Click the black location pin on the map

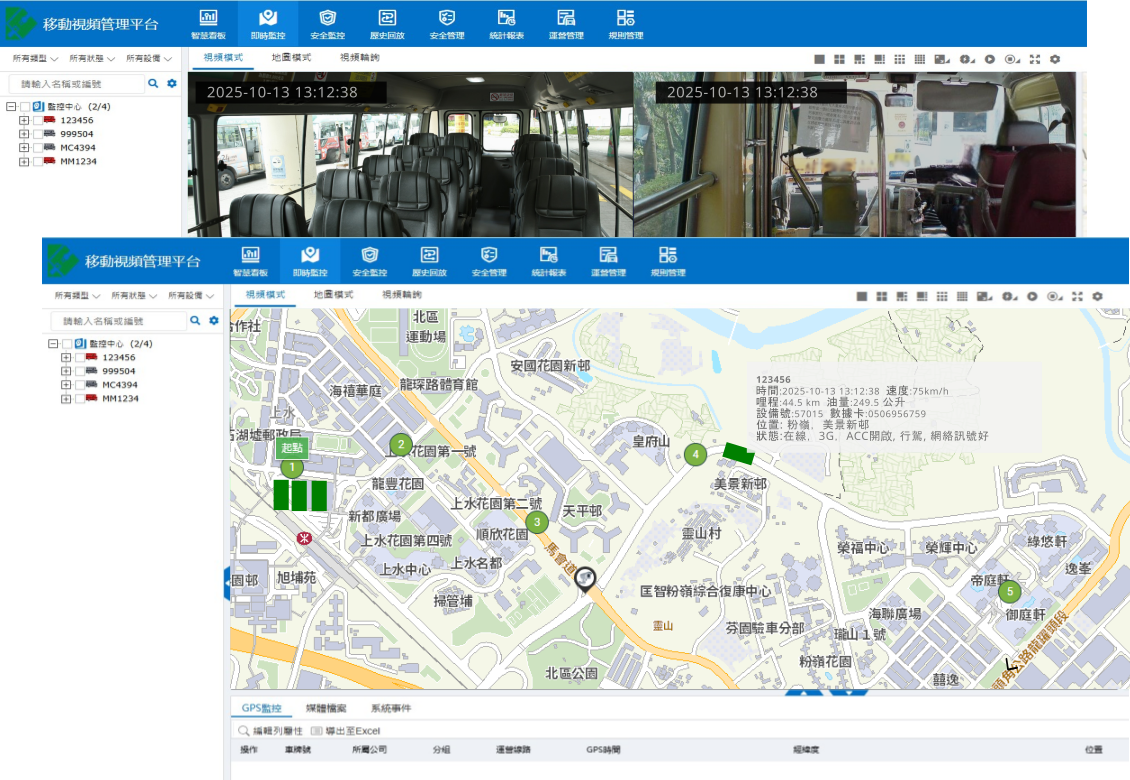[x=585, y=578]
